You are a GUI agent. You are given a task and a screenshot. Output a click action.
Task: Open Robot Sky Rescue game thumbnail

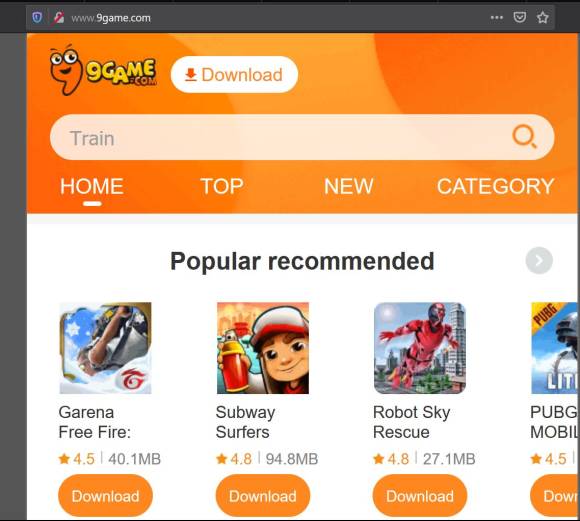pyautogui.click(x=420, y=348)
